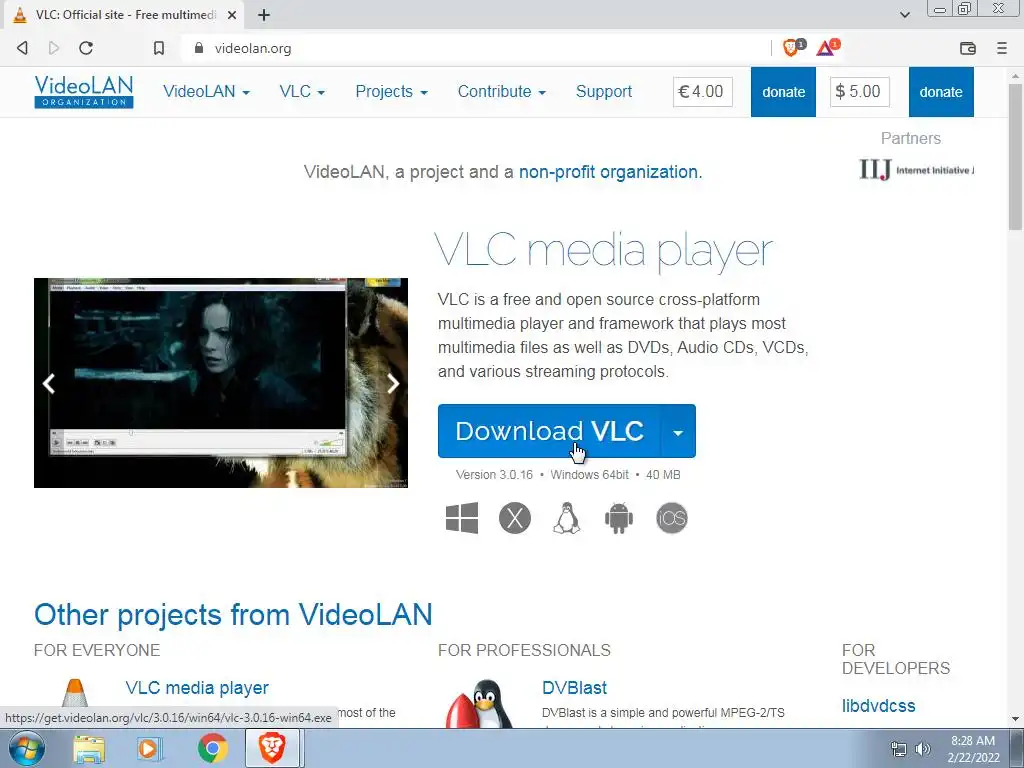The width and height of the screenshot is (1024, 768).
Task: Close the VLC Official site tab
Action: point(232,14)
